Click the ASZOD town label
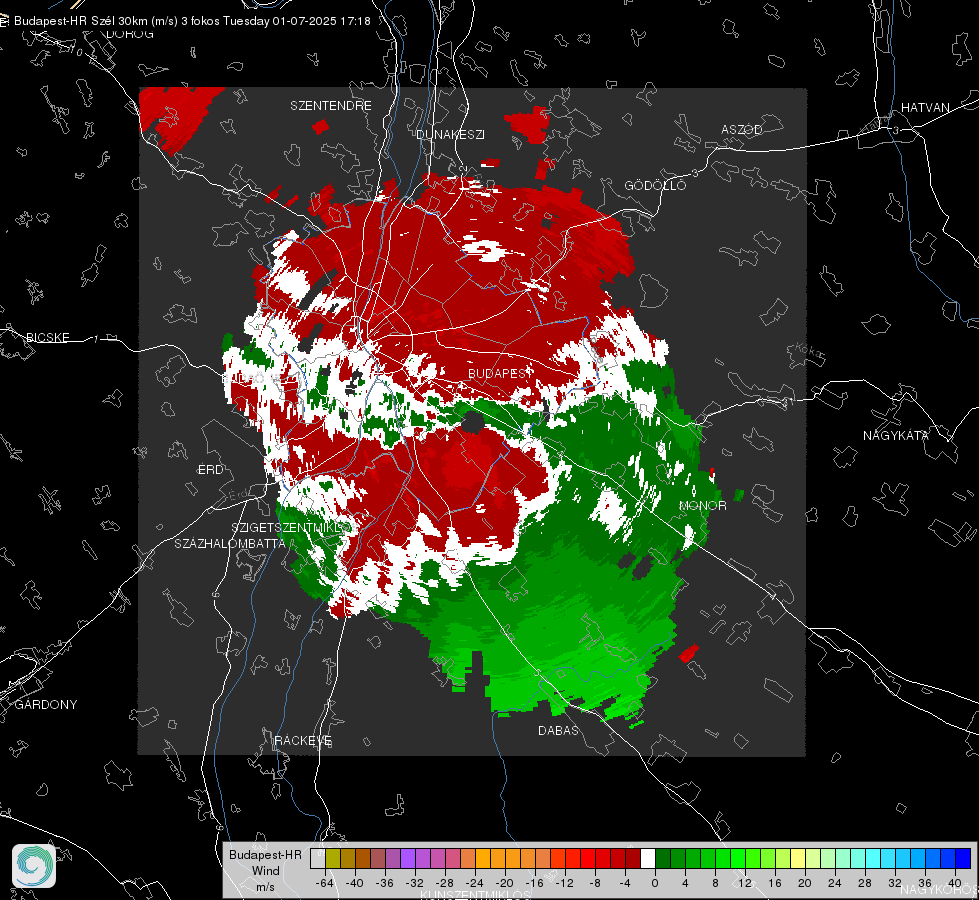Screen dimensions: 979x900 tap(742, 129)
